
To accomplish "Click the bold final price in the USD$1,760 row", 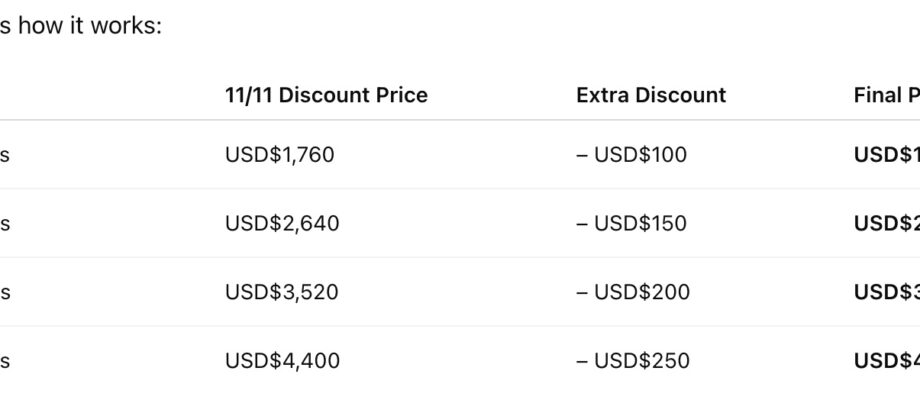I will (x=886, y=155).
